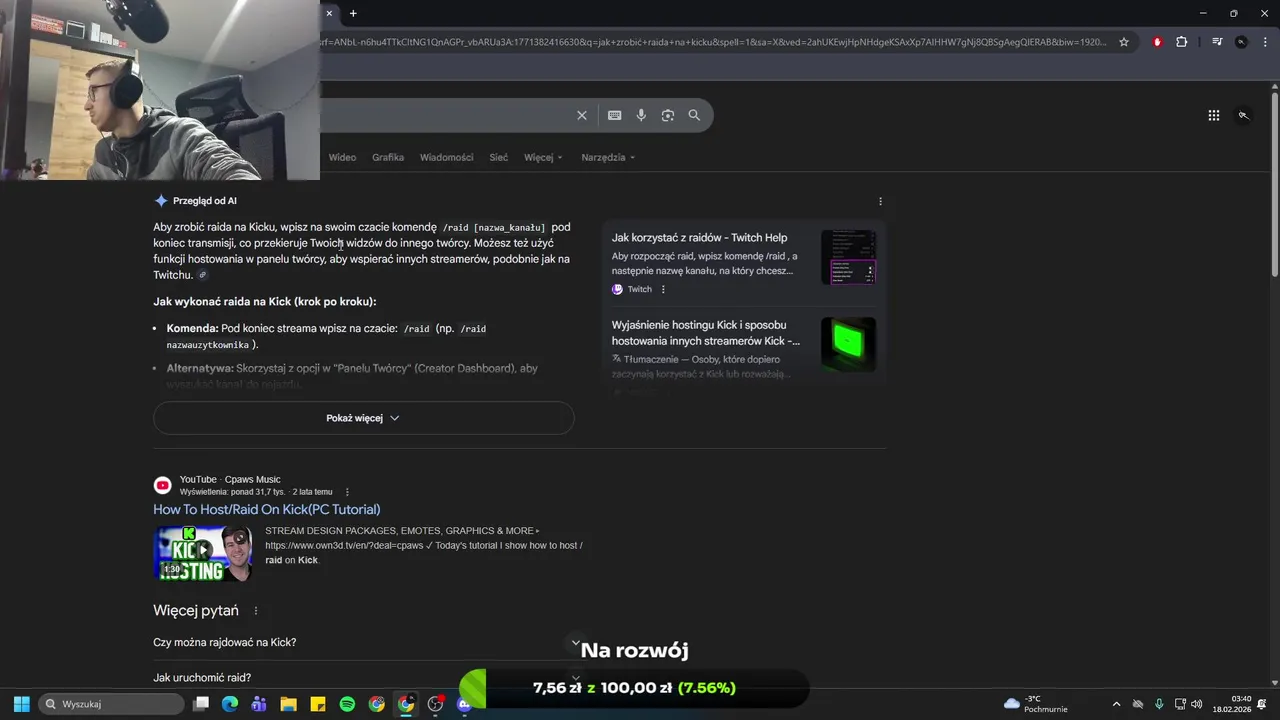The height and width of the screenshot is (720, 1280).
Task: Expand Więcej search filters dropdown
Action: pyautogui.click(x=543, y=157)
